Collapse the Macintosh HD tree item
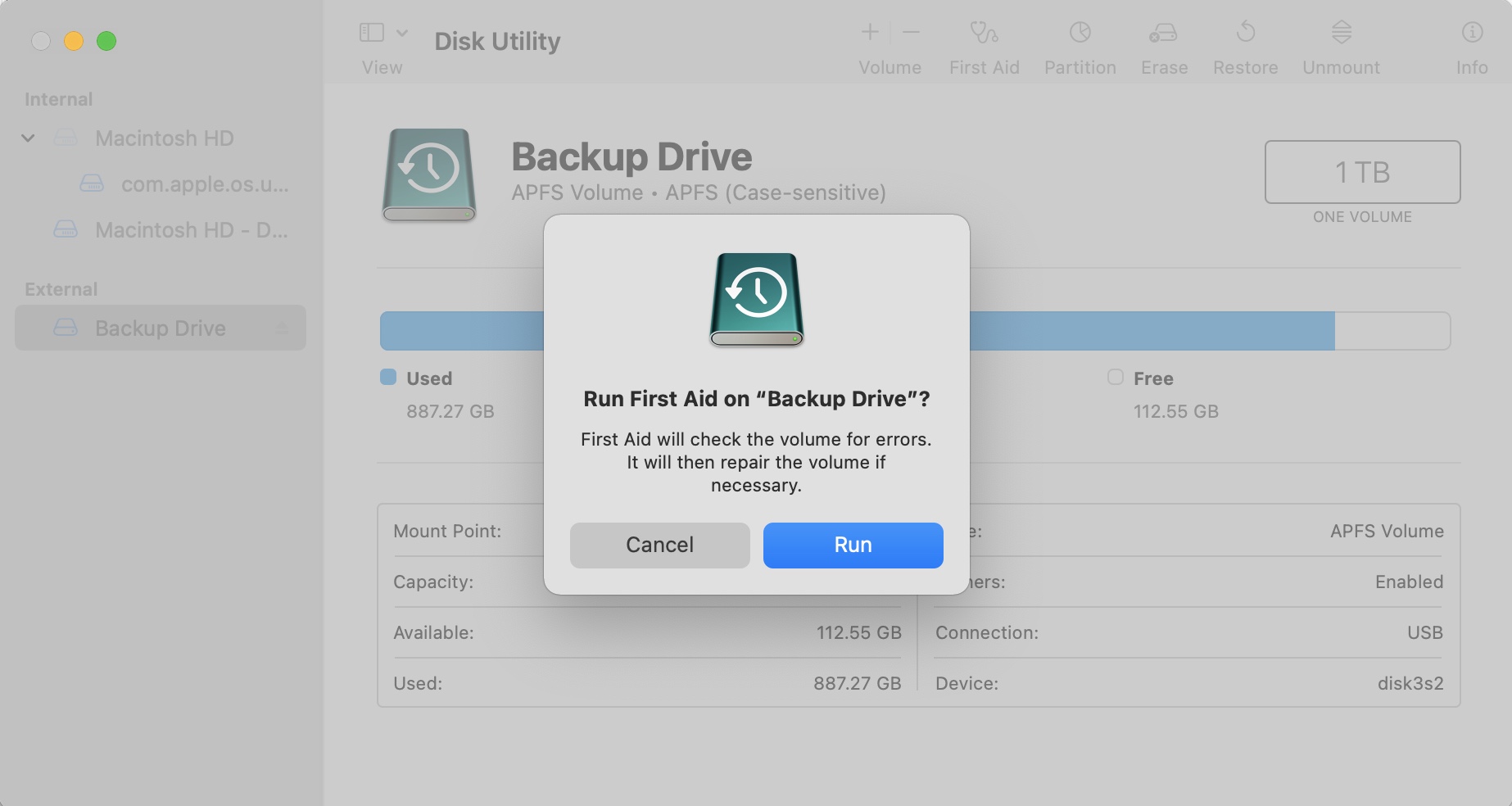 [x=28, y=138]
